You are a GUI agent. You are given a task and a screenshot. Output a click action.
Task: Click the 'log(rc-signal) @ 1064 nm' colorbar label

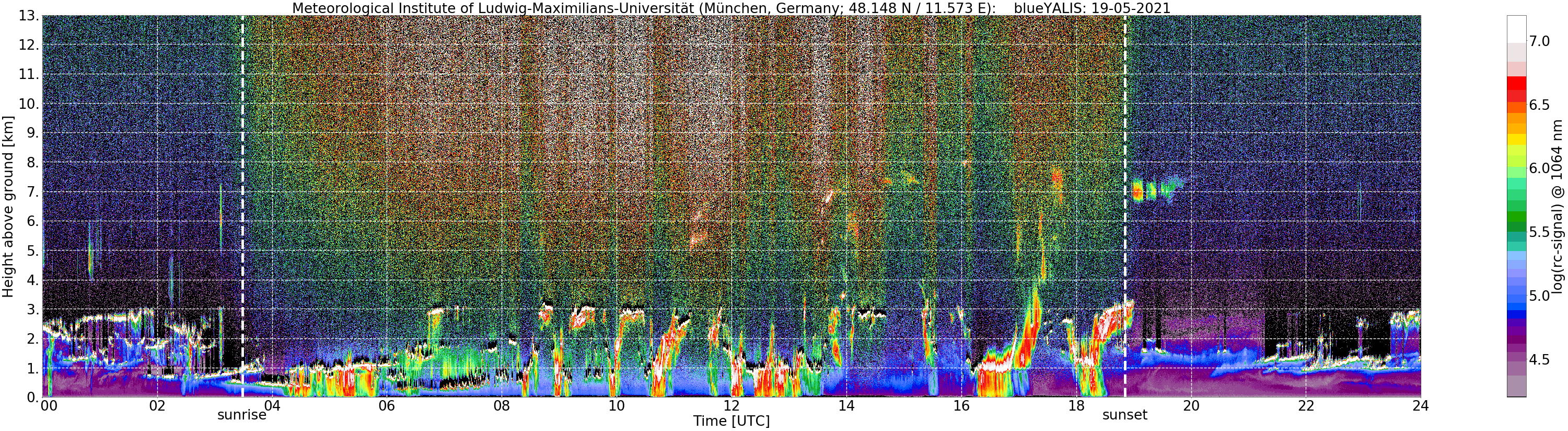(1557, 206)
